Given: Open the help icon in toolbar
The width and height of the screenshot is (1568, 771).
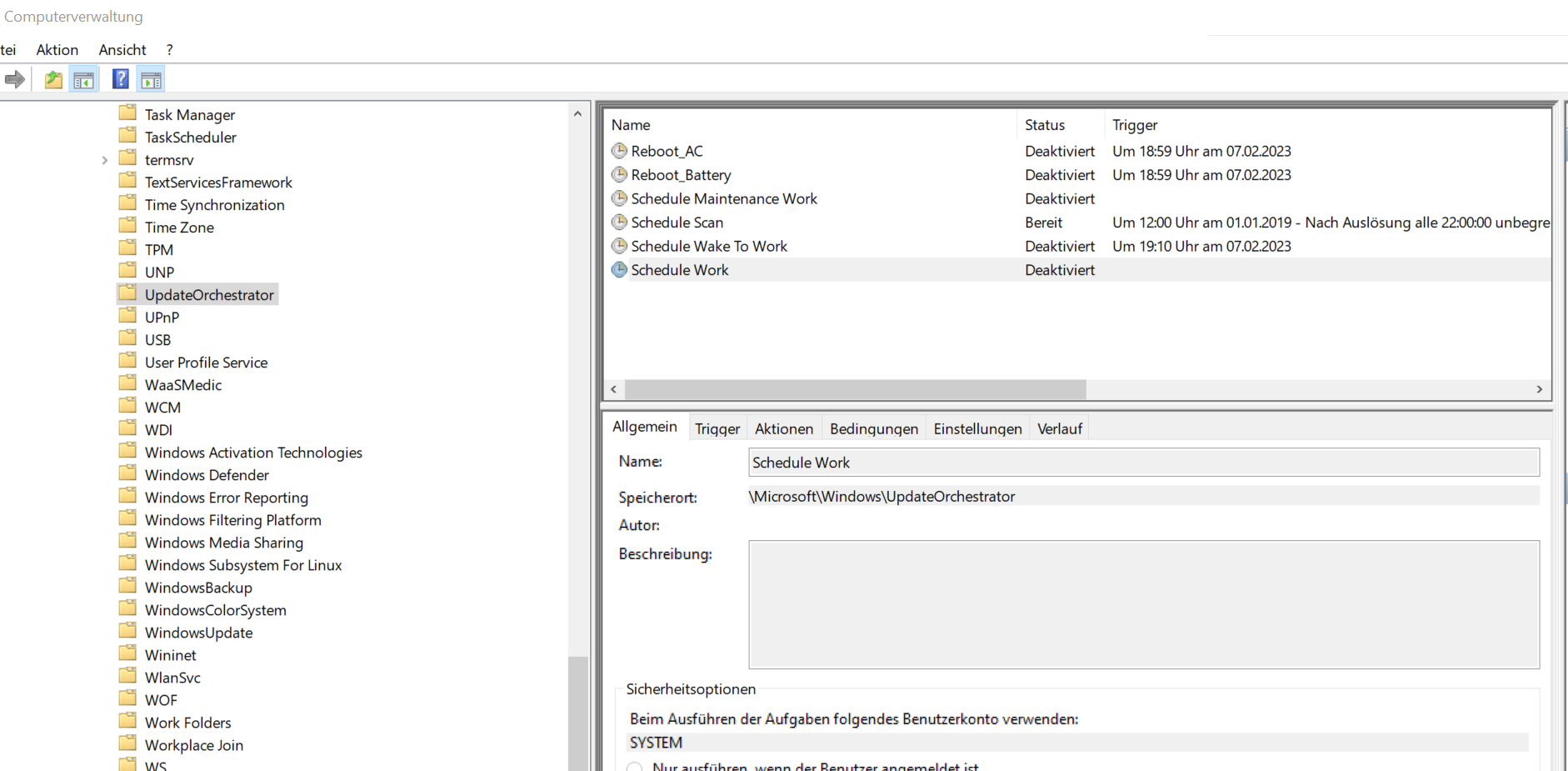Looking at the screenshot, I should [121, 79].
